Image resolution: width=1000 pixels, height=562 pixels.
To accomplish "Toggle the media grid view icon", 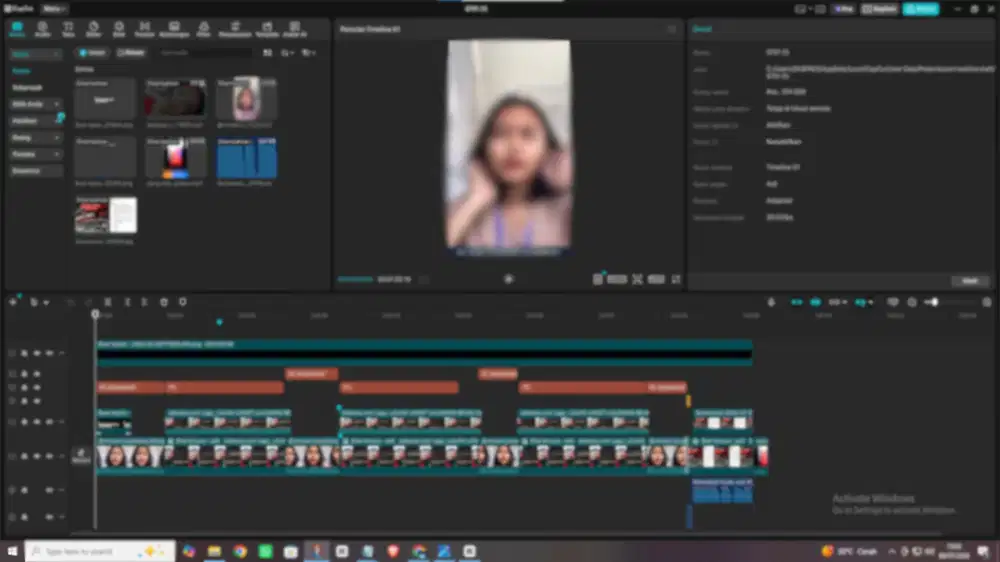I will click(x=267, y=53).
